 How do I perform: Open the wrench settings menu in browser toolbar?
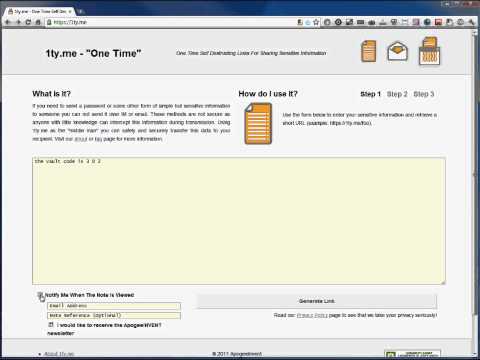(471, 22)
